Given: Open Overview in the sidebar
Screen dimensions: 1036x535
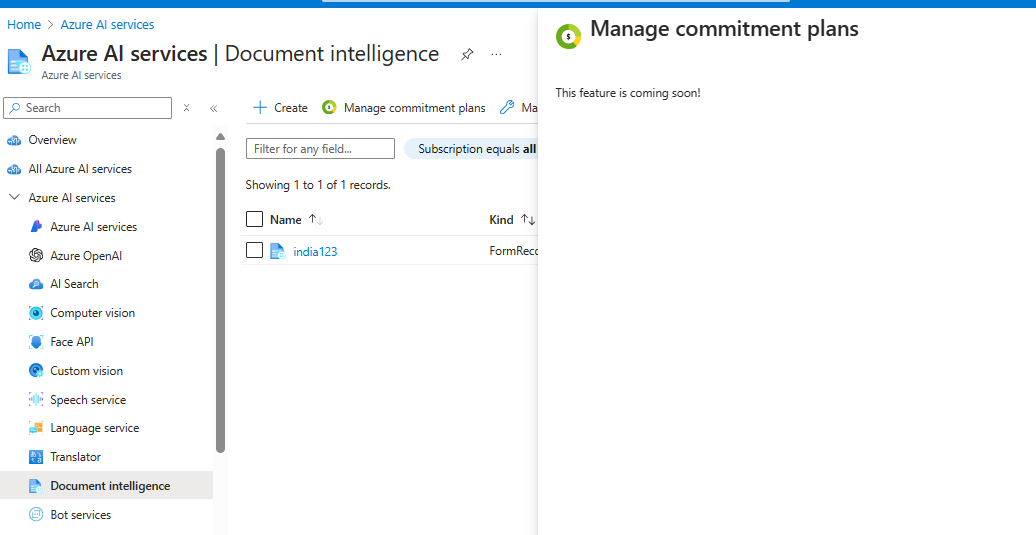Looking at the screenshot, I should (52, 140).
